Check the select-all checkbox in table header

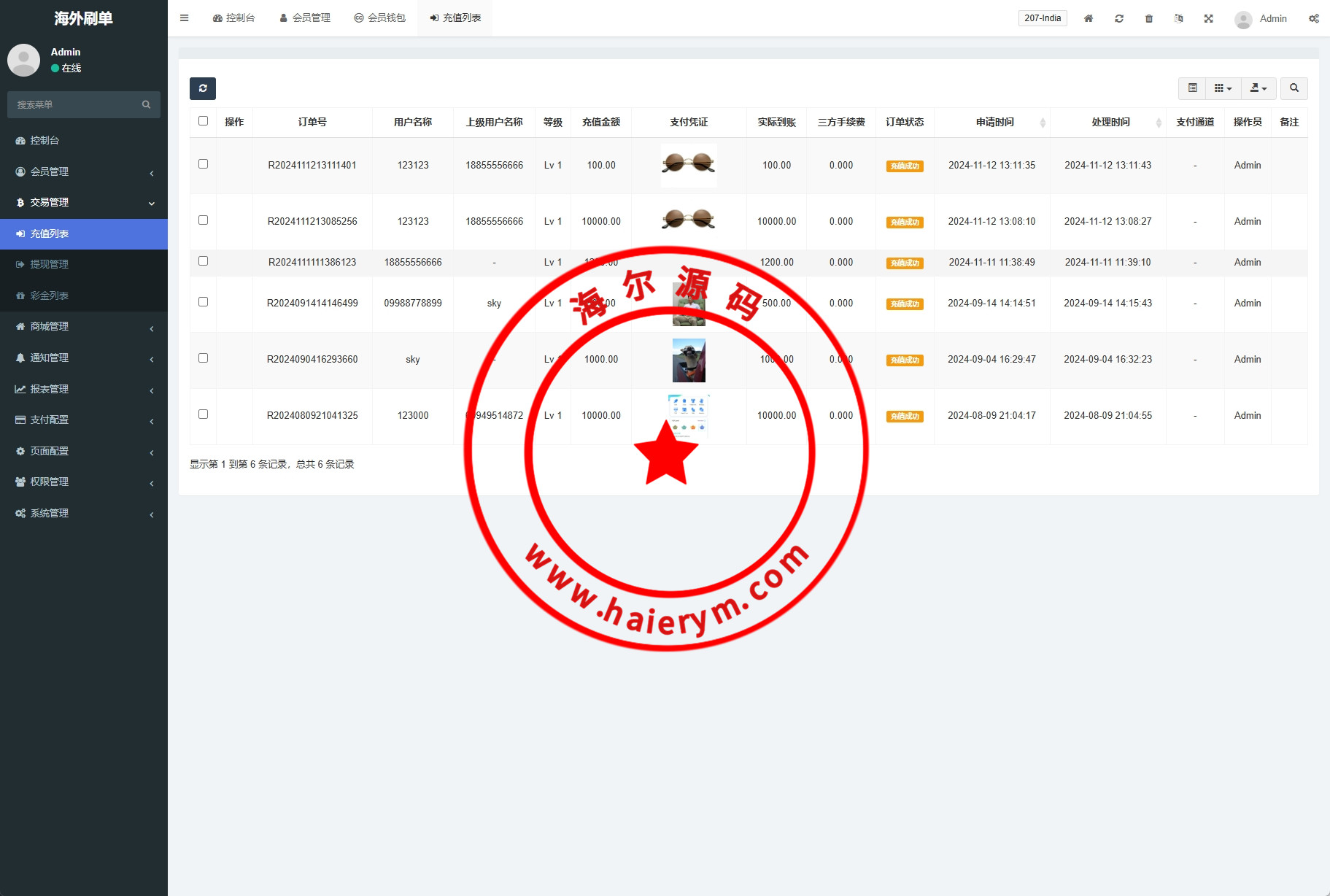tap(203, 121)
